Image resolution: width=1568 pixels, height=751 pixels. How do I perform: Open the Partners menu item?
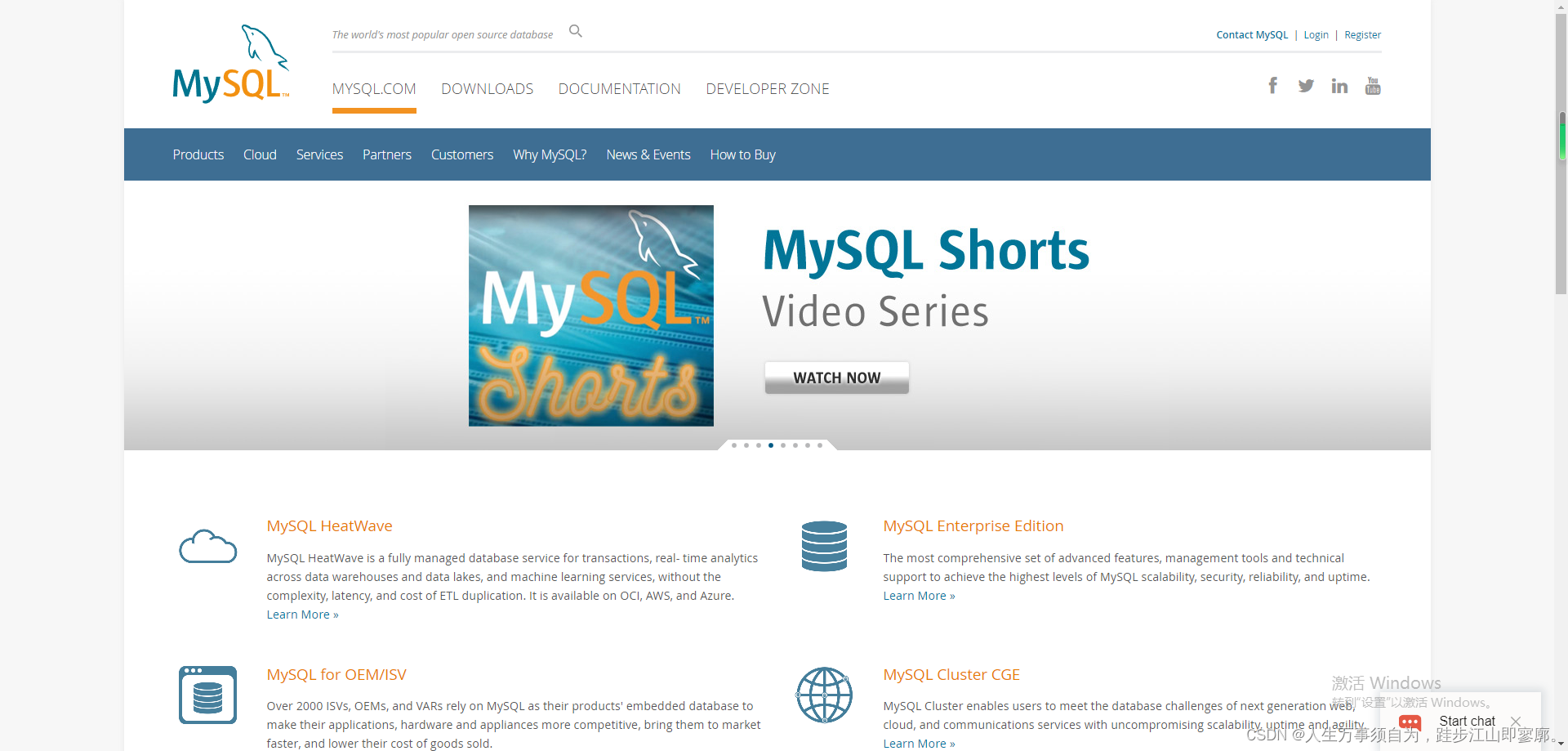(x=387, y=154)
